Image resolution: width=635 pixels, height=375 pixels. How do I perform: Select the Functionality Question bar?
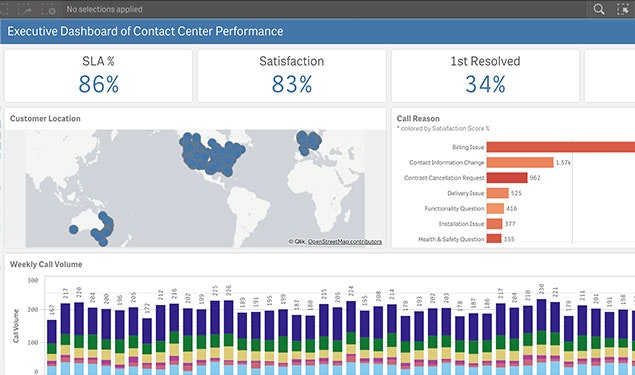pyautogui.click(x=495, y=209)
